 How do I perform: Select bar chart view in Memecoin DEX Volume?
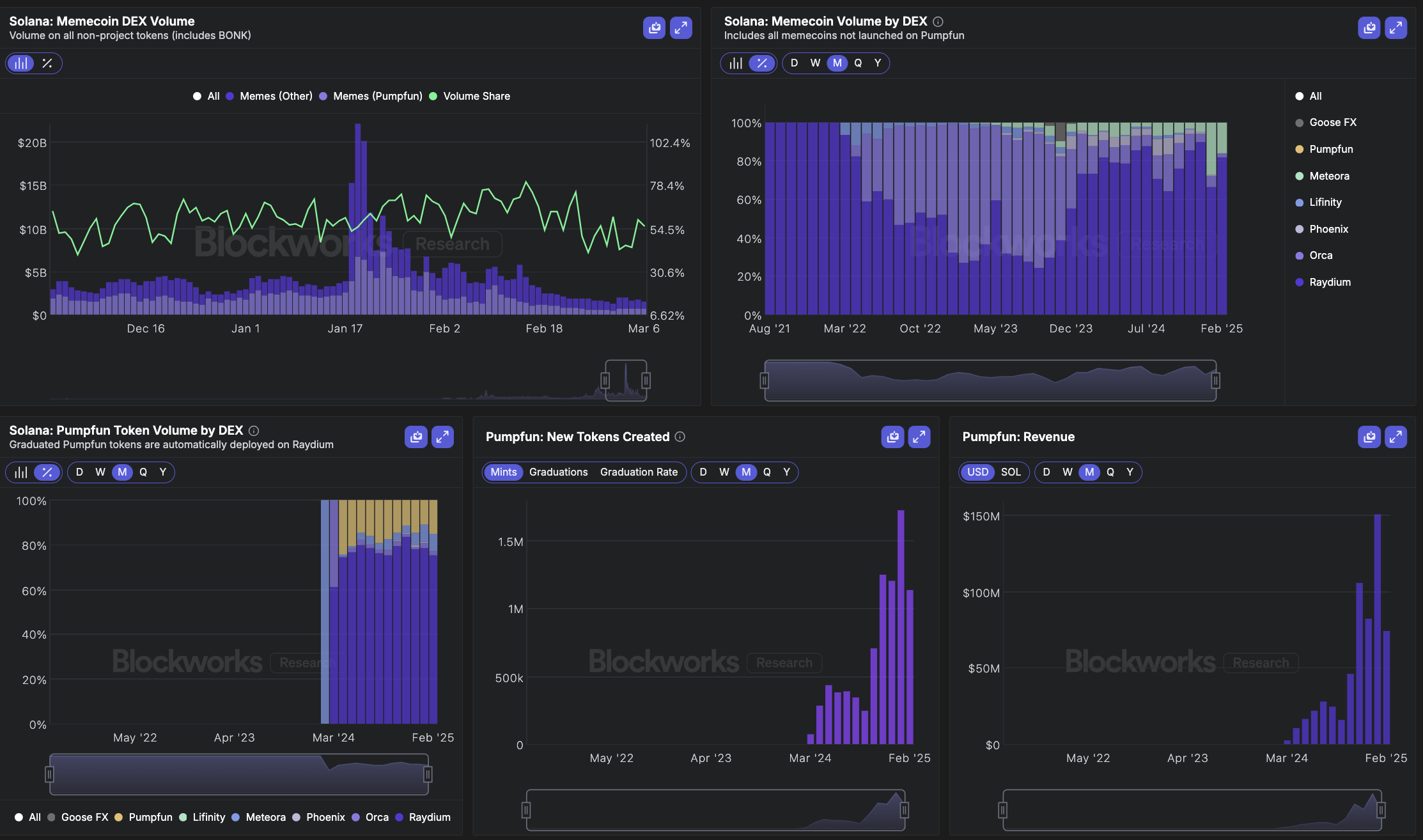coord(21,63)
